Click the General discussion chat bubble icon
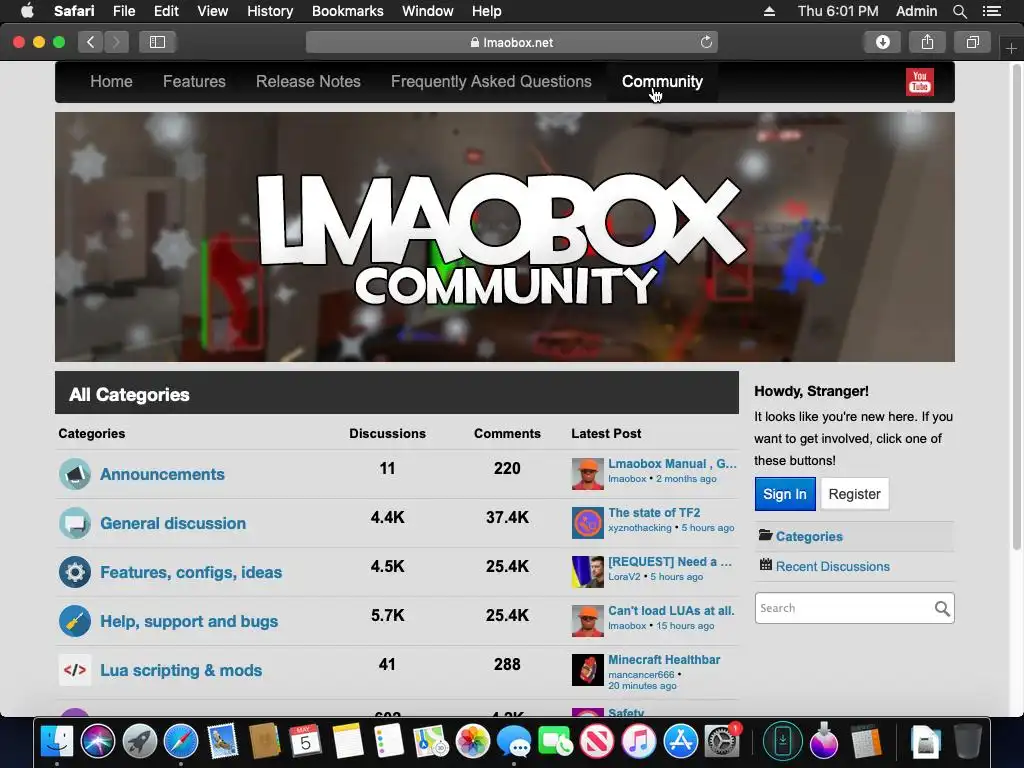The width and height of the screenshot is (1024, 768). pyautogui.click(x=75, y=523)
